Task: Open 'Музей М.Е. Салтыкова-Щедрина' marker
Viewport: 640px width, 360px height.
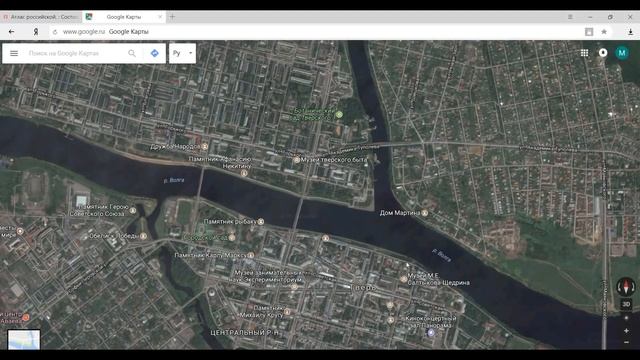Action: click(x=404, y=279)
